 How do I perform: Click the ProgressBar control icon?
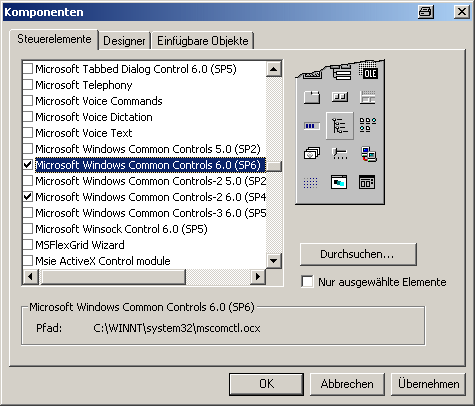[312, 126]
